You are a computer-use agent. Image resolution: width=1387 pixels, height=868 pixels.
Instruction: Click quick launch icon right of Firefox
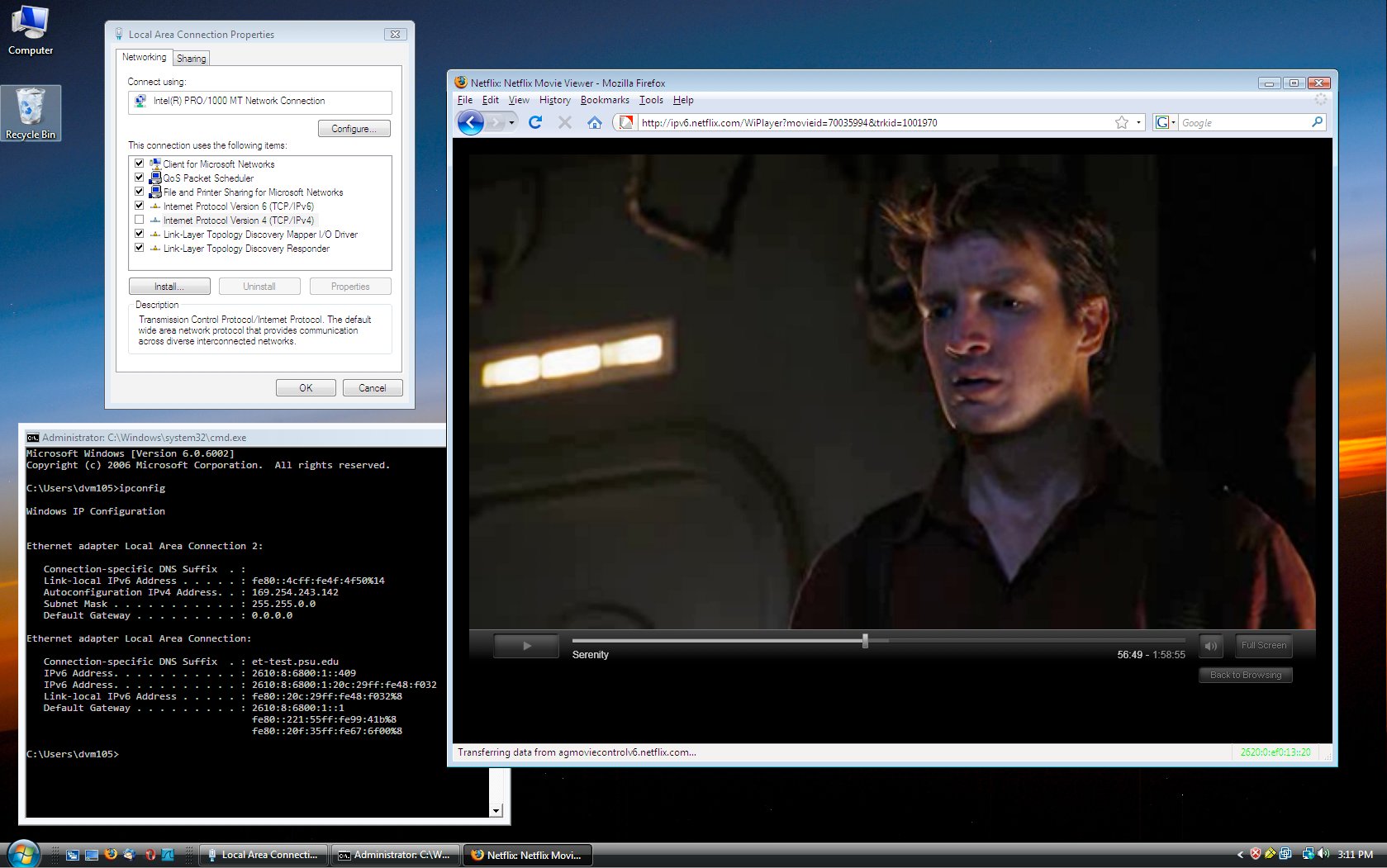click(130, 855)
